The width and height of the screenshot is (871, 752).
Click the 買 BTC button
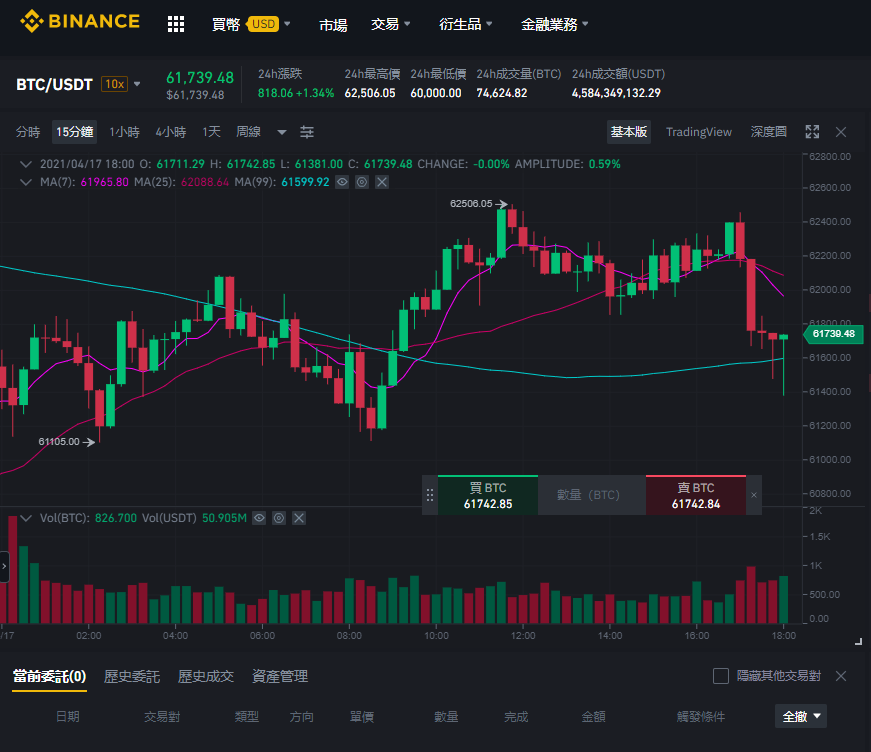[488, 495]
